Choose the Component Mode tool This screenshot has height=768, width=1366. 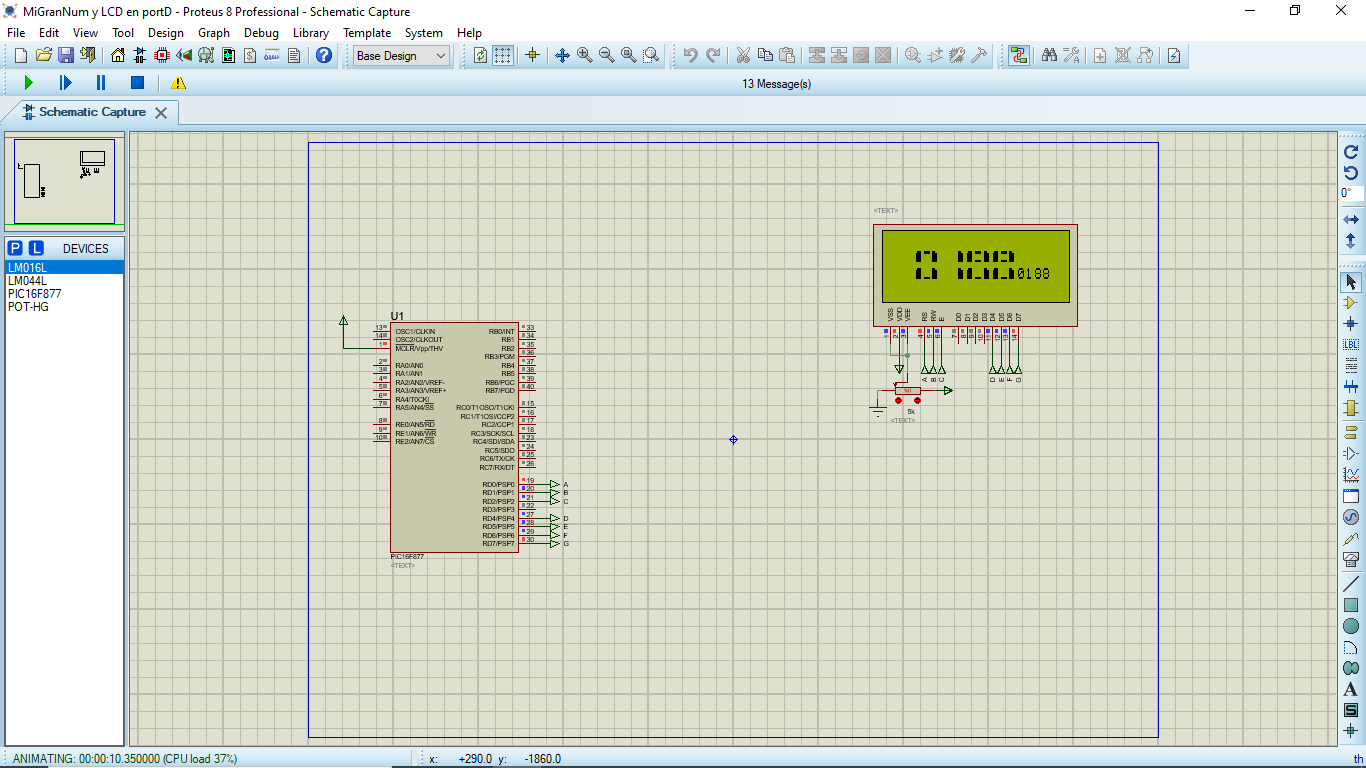coord(1351,303)
